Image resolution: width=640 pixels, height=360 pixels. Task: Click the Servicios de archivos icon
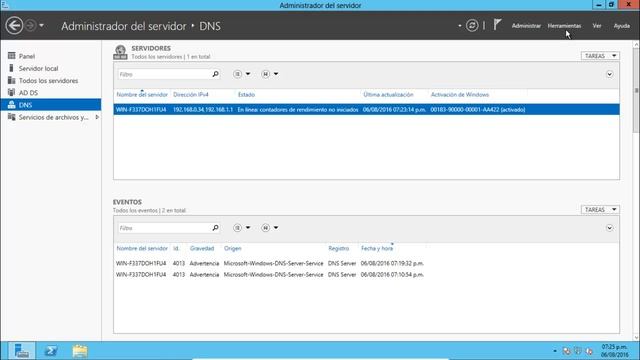[x=11, y=117]
